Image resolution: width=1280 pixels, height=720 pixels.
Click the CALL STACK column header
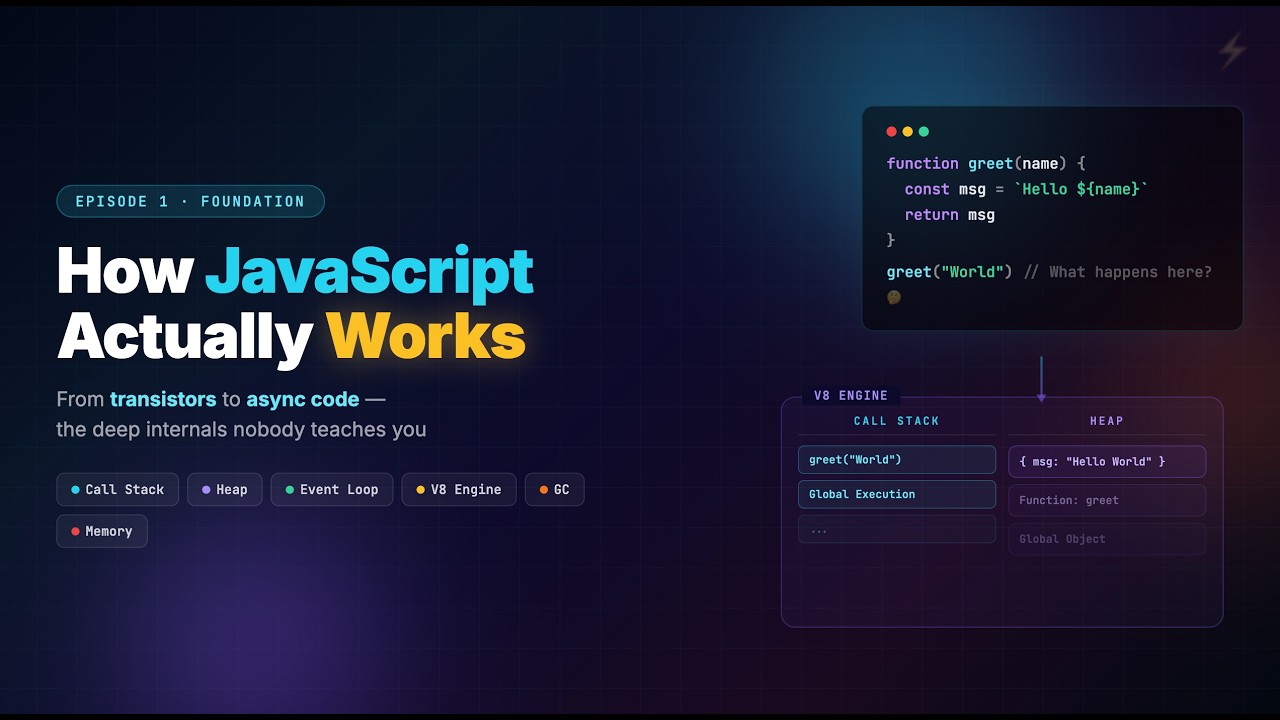tap(897, 421)
